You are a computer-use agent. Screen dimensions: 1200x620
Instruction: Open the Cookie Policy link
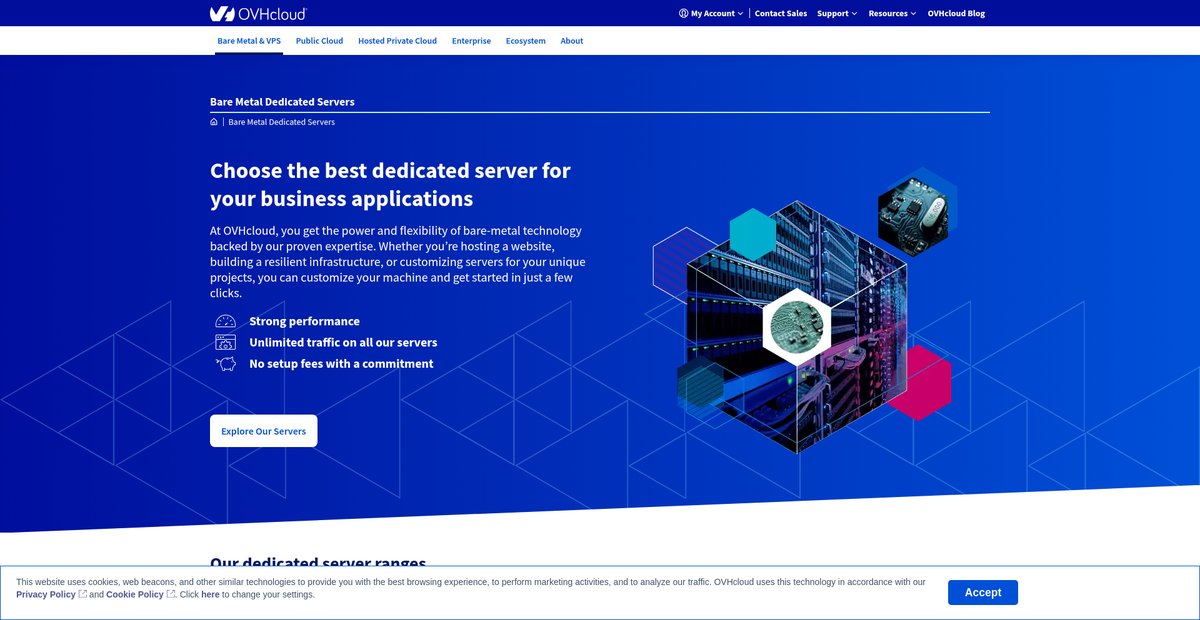point(135,594)
